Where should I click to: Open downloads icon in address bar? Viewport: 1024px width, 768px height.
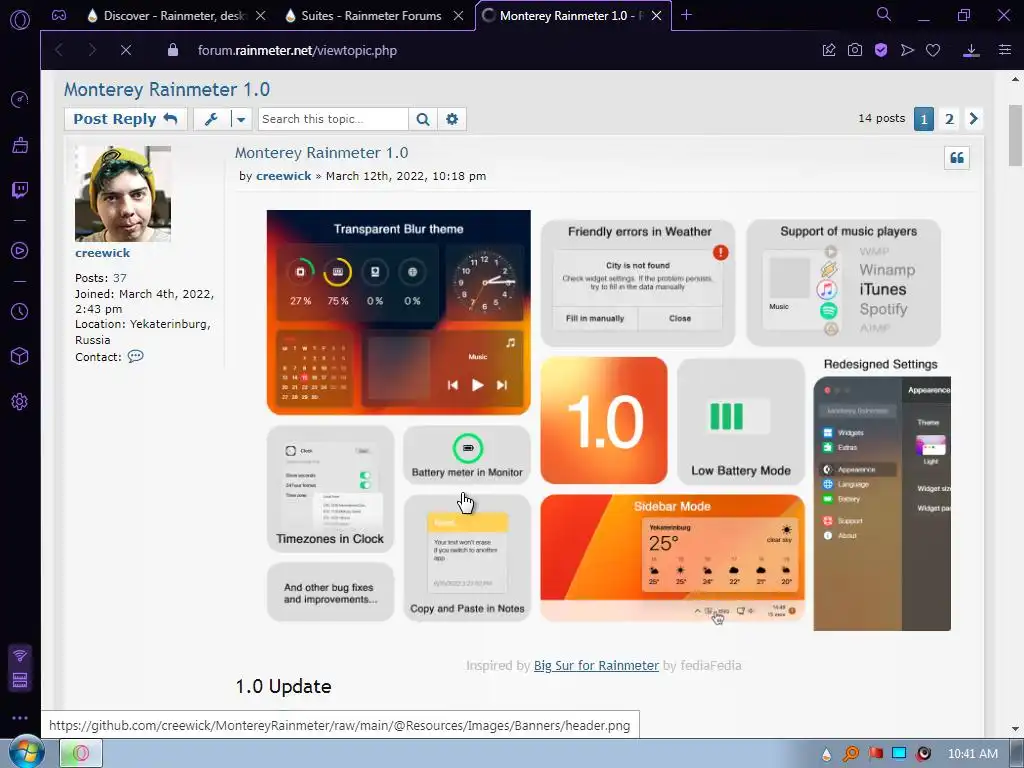click(971, 50)
